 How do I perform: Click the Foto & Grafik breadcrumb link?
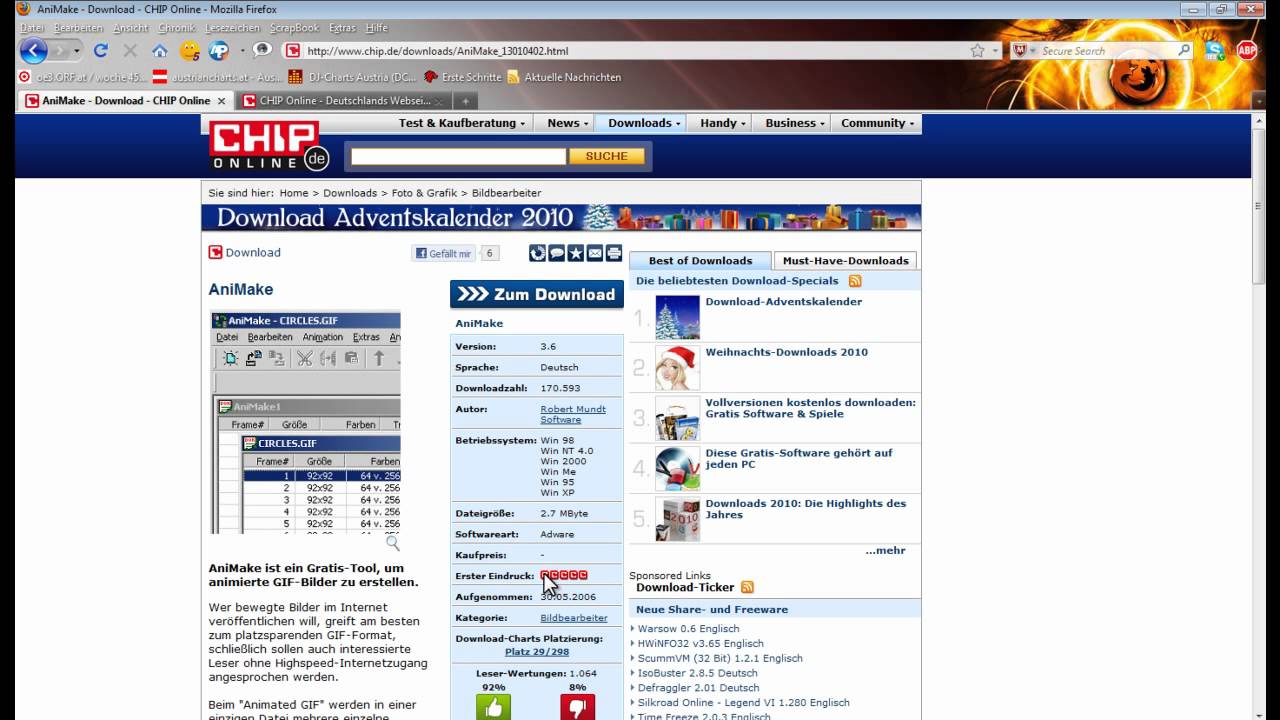point(424,193)
